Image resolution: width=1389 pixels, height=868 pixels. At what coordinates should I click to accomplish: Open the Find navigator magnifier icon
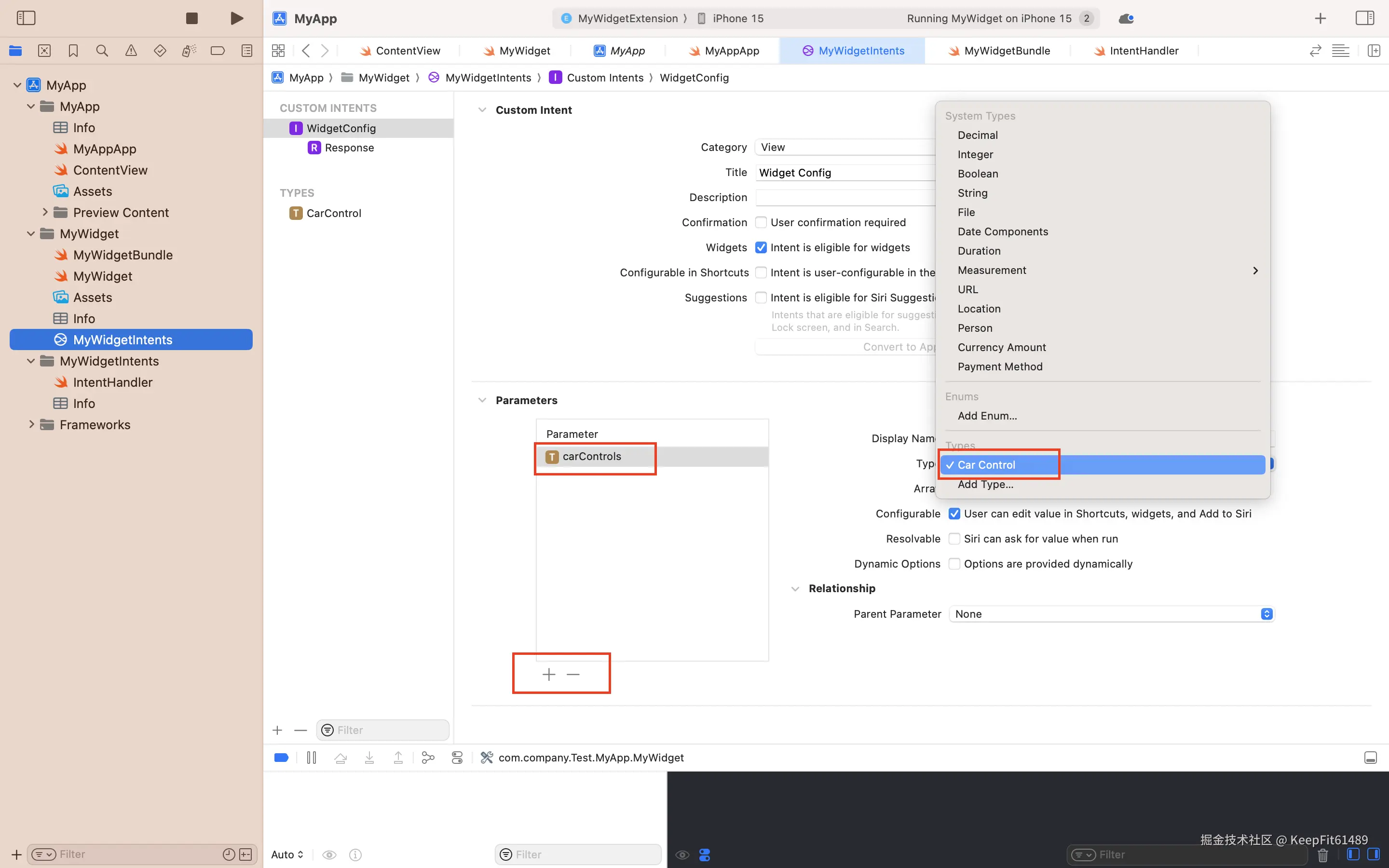pyautogui.click(x=102, y=51)
